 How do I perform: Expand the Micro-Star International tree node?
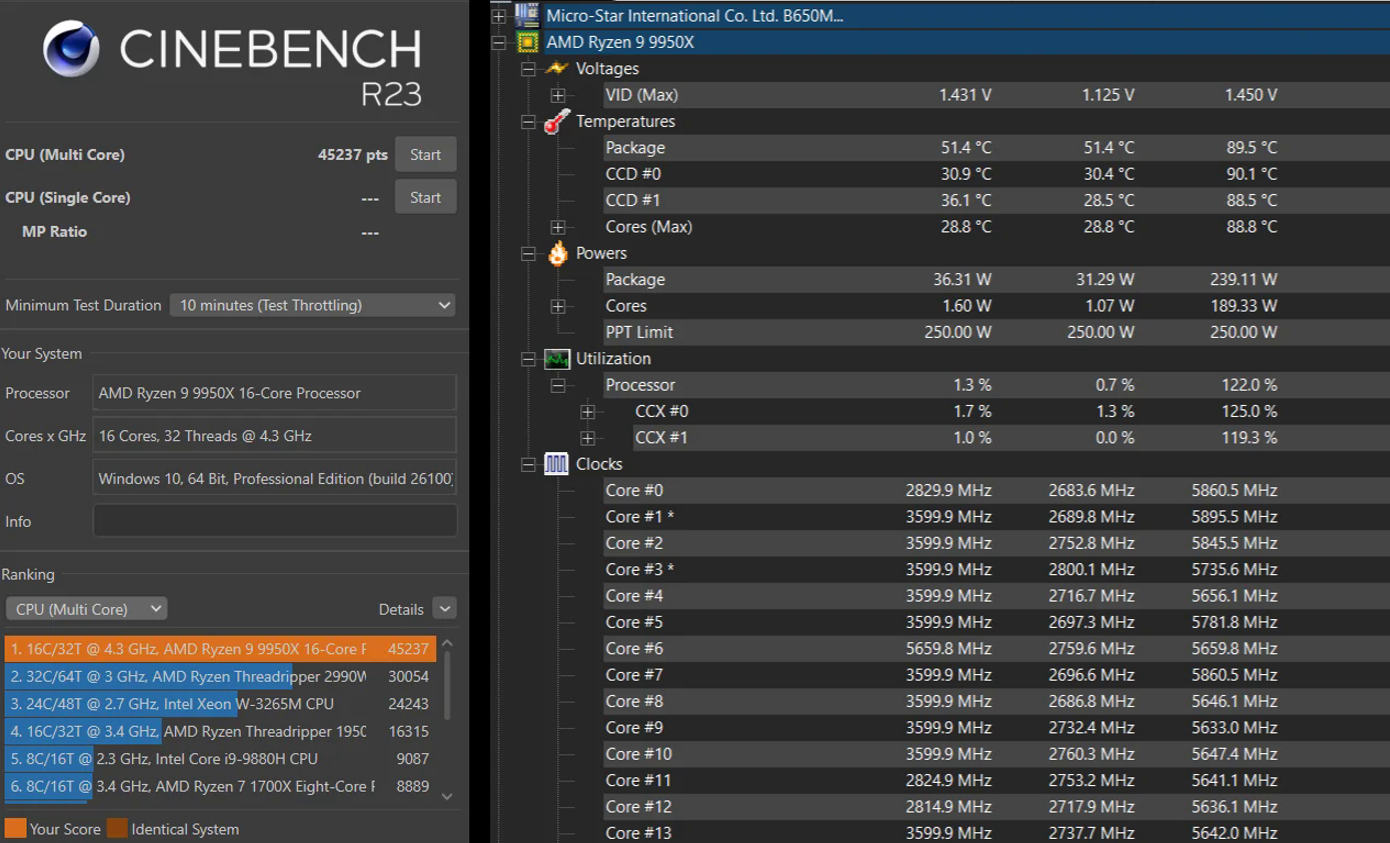pos(499,16)
